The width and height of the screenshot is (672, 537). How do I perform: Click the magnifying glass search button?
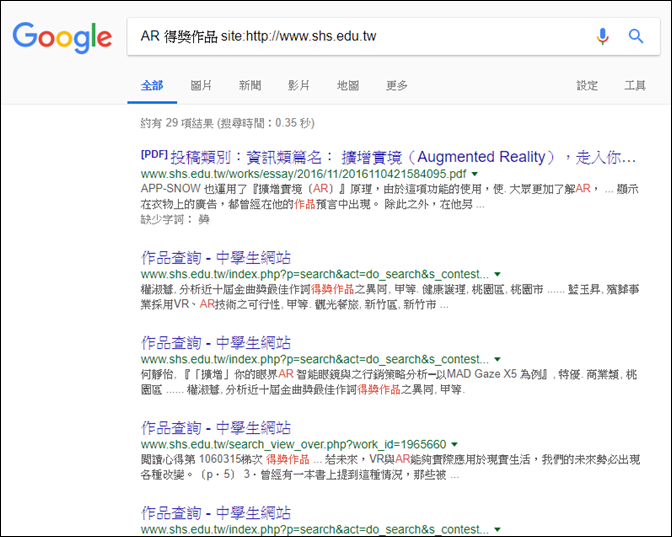click(636, 36)
